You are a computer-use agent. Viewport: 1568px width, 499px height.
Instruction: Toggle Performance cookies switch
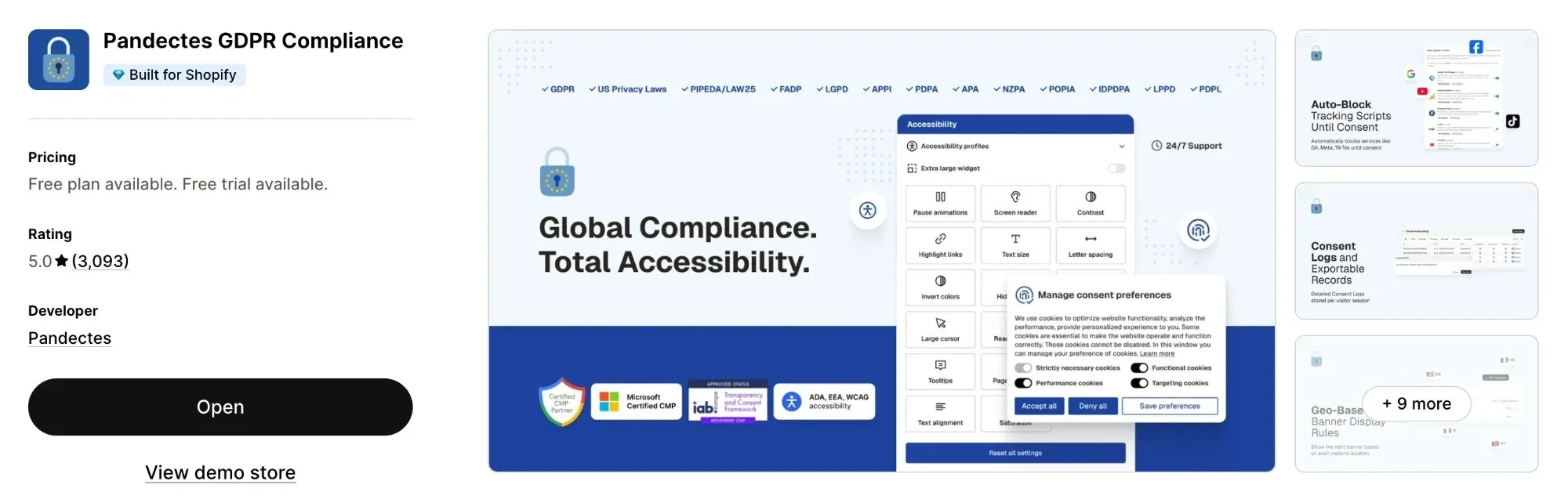point(1023,383)
